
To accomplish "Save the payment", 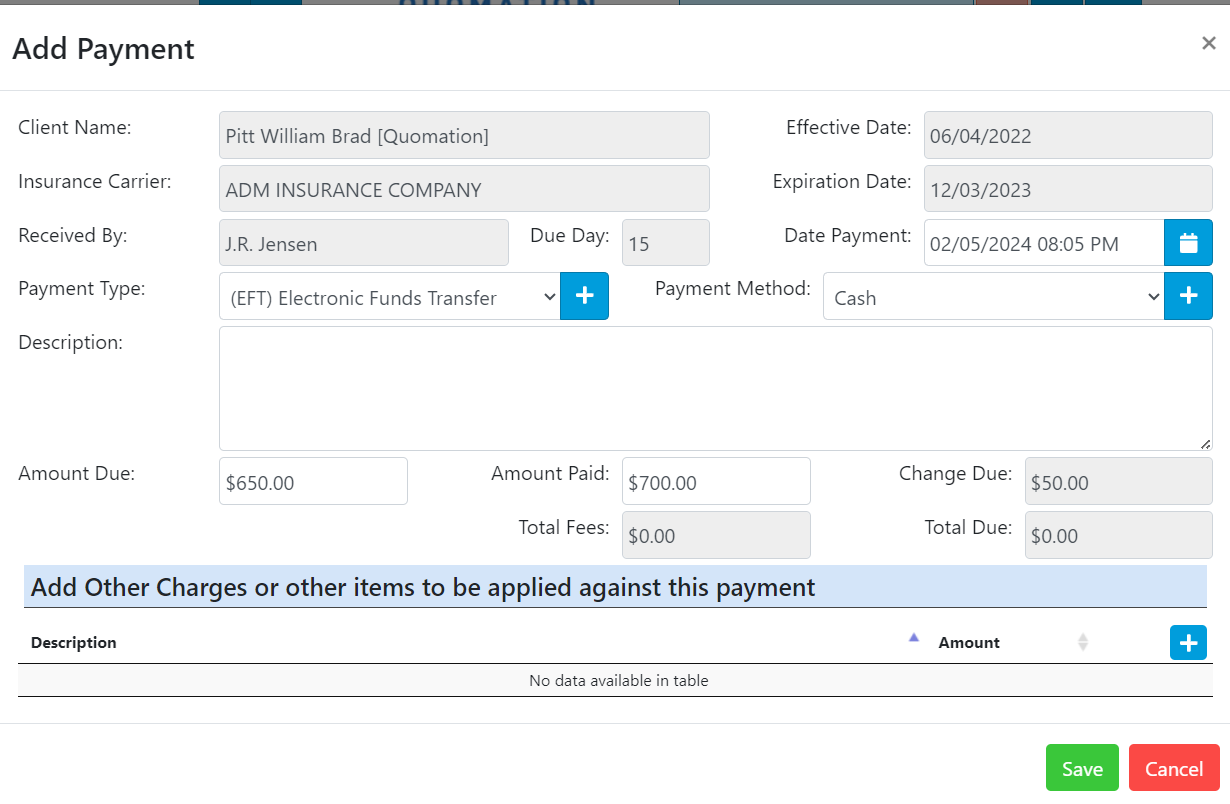I will pos(1082,768).
